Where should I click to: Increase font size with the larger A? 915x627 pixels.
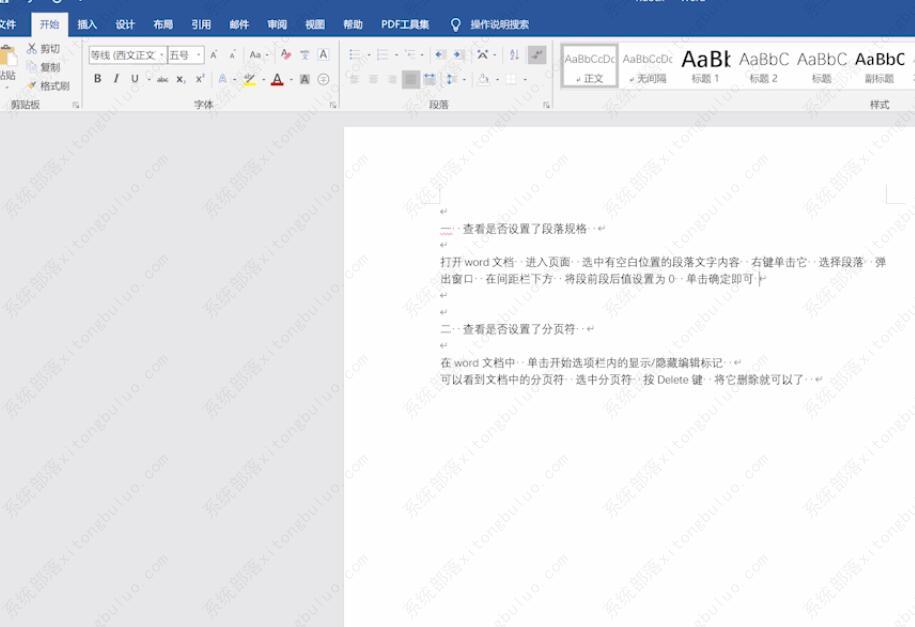(x=214, y=55)
